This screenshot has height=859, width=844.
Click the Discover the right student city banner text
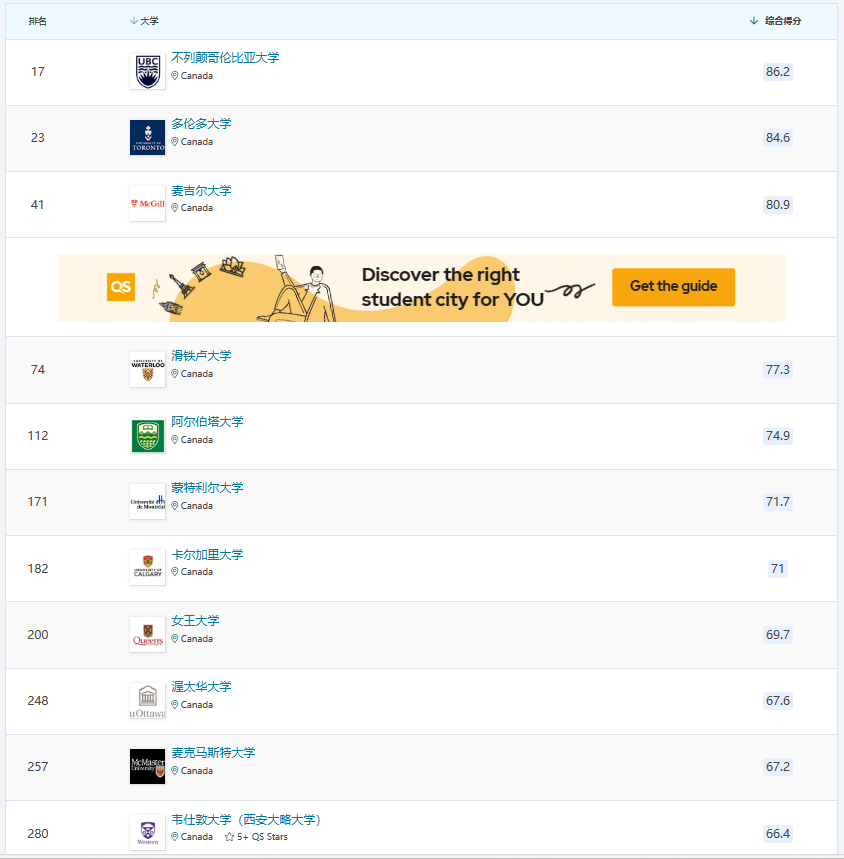point(452,287)
